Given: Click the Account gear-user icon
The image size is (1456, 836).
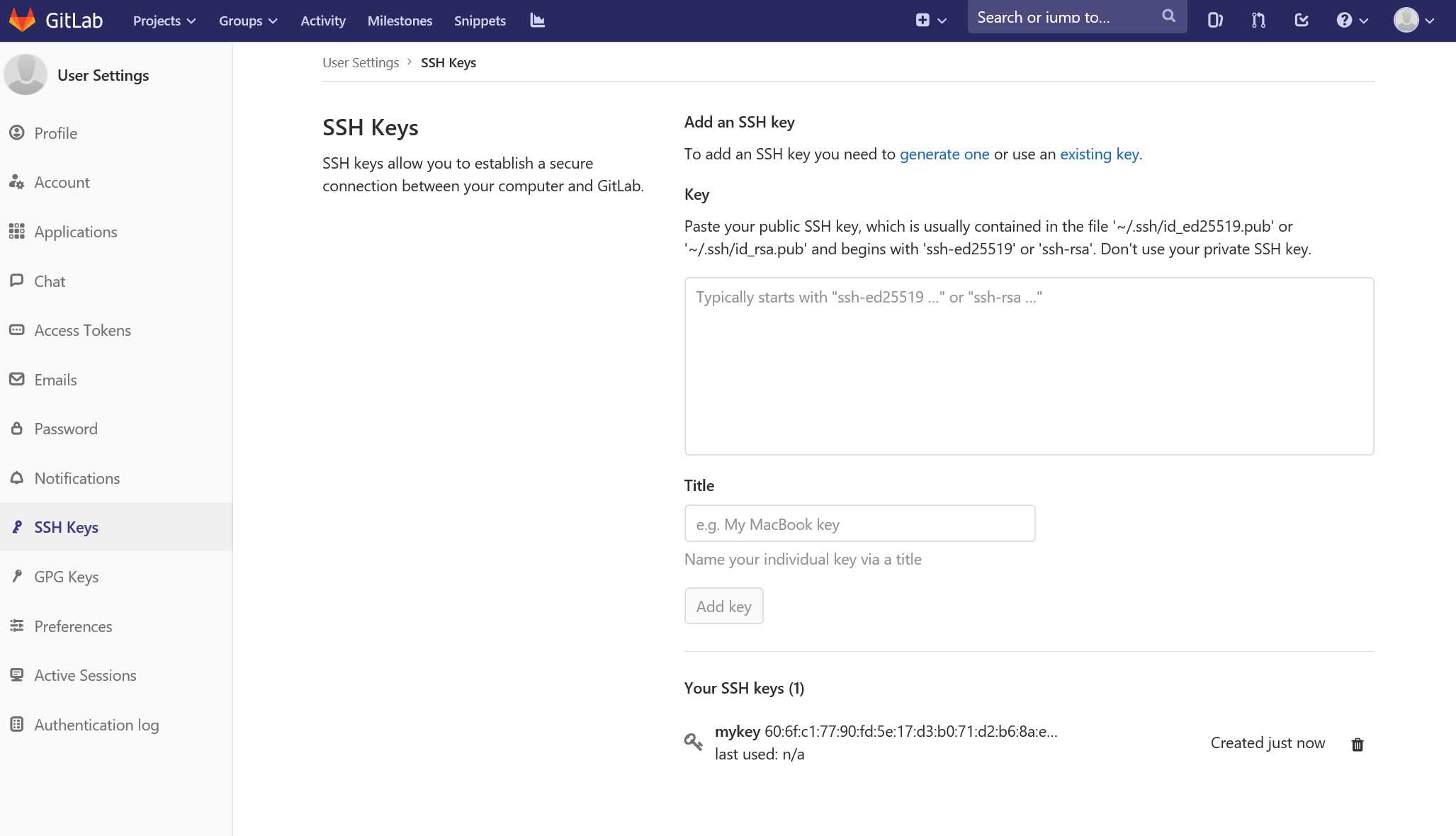Looking at the screenshot, I should tap(17, 182).
